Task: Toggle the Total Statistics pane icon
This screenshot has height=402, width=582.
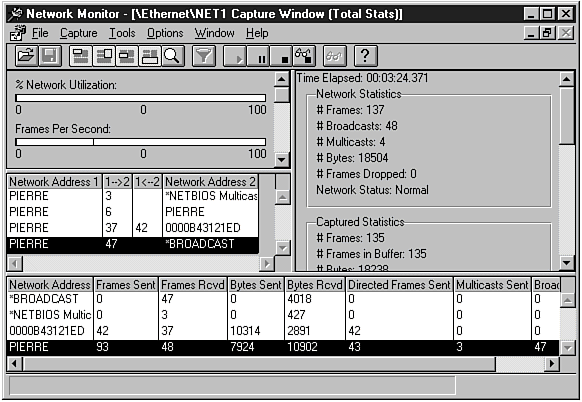Action: [104, 56]
